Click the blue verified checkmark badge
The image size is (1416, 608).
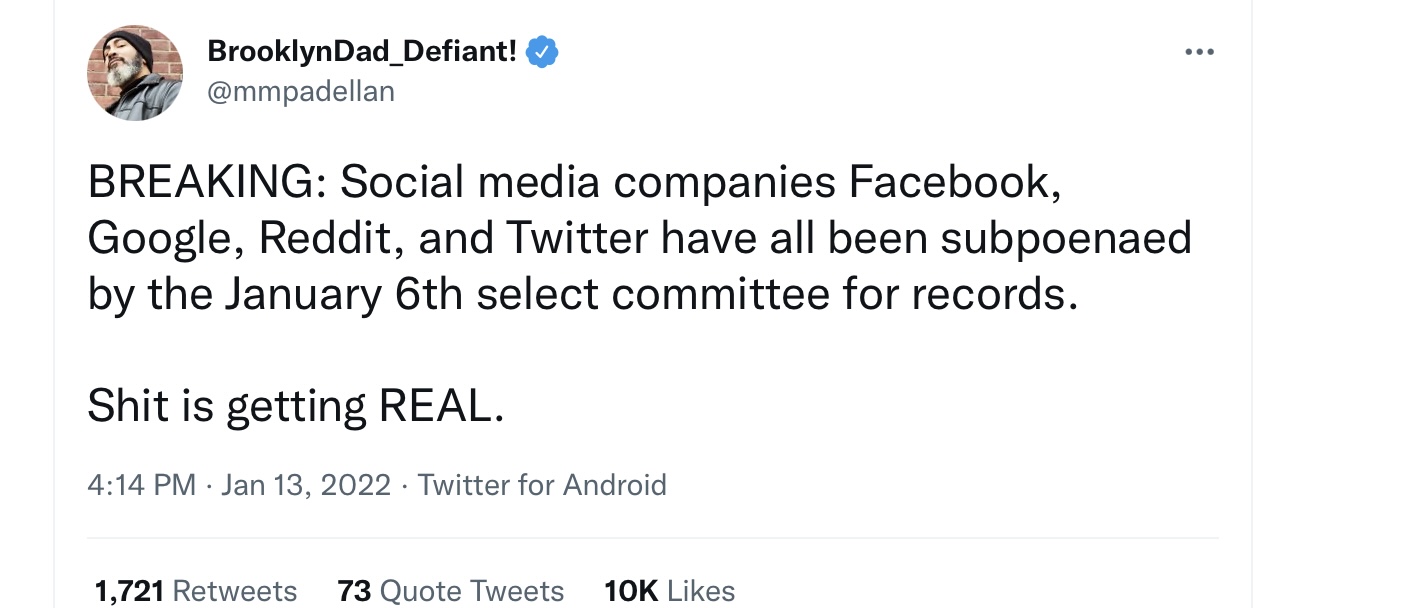click(x=541, y=52)
